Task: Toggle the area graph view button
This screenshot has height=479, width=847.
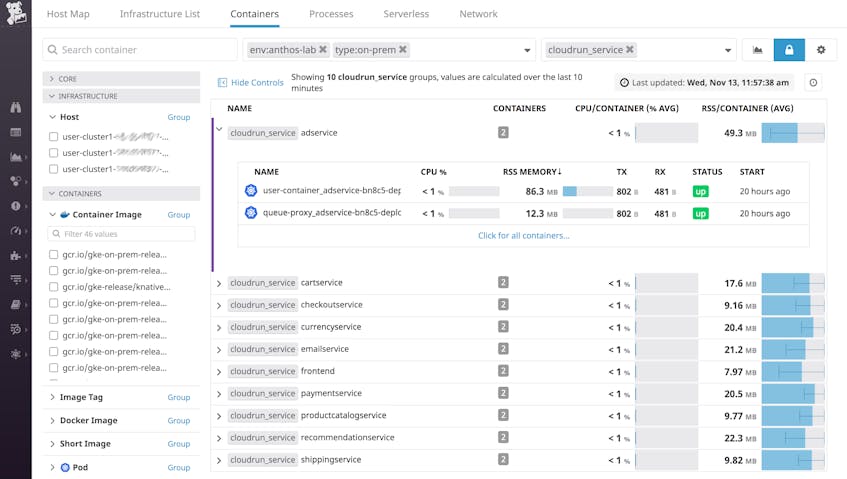Action: click(757, 50)
